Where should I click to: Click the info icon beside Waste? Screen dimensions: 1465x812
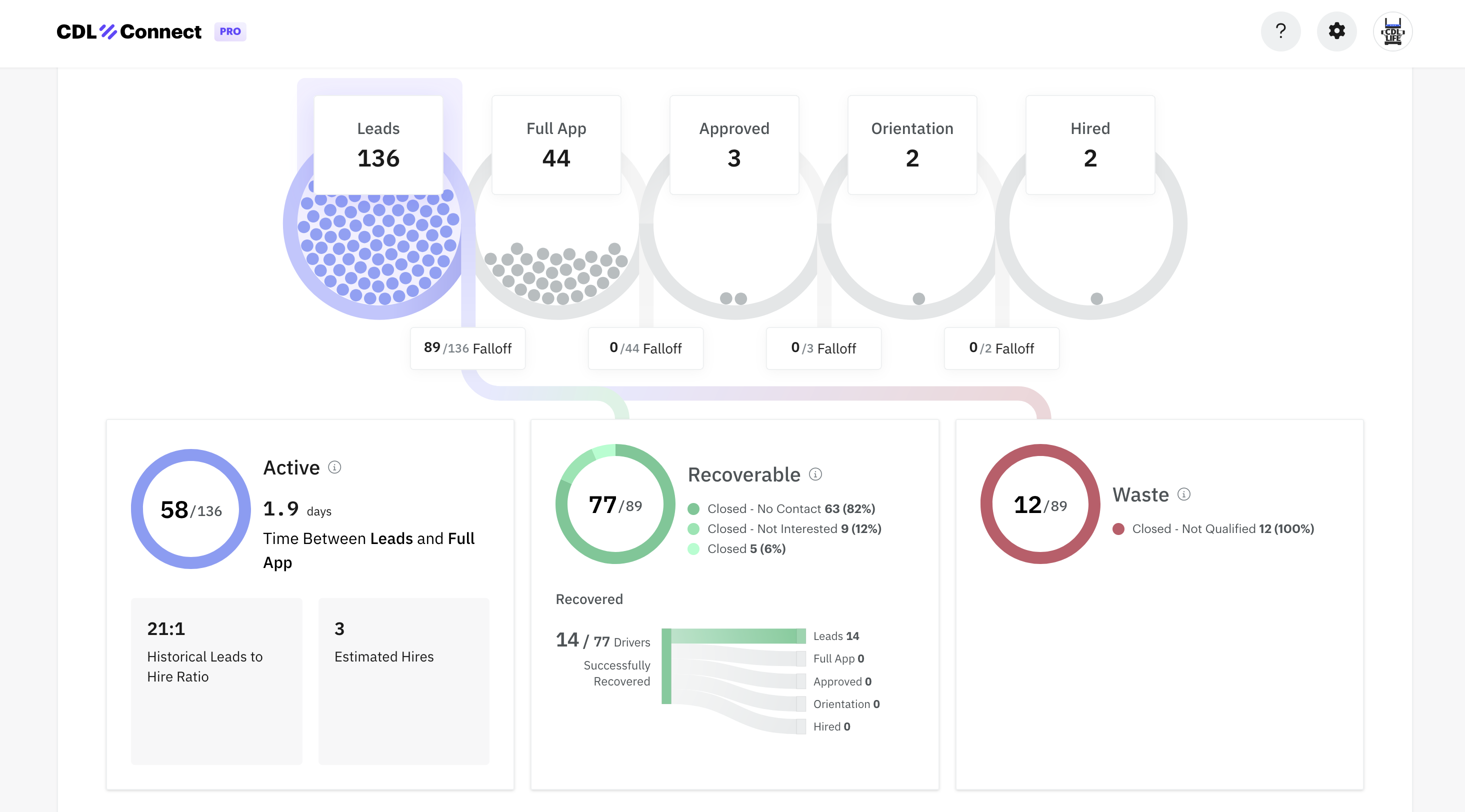coord(1183,494)
